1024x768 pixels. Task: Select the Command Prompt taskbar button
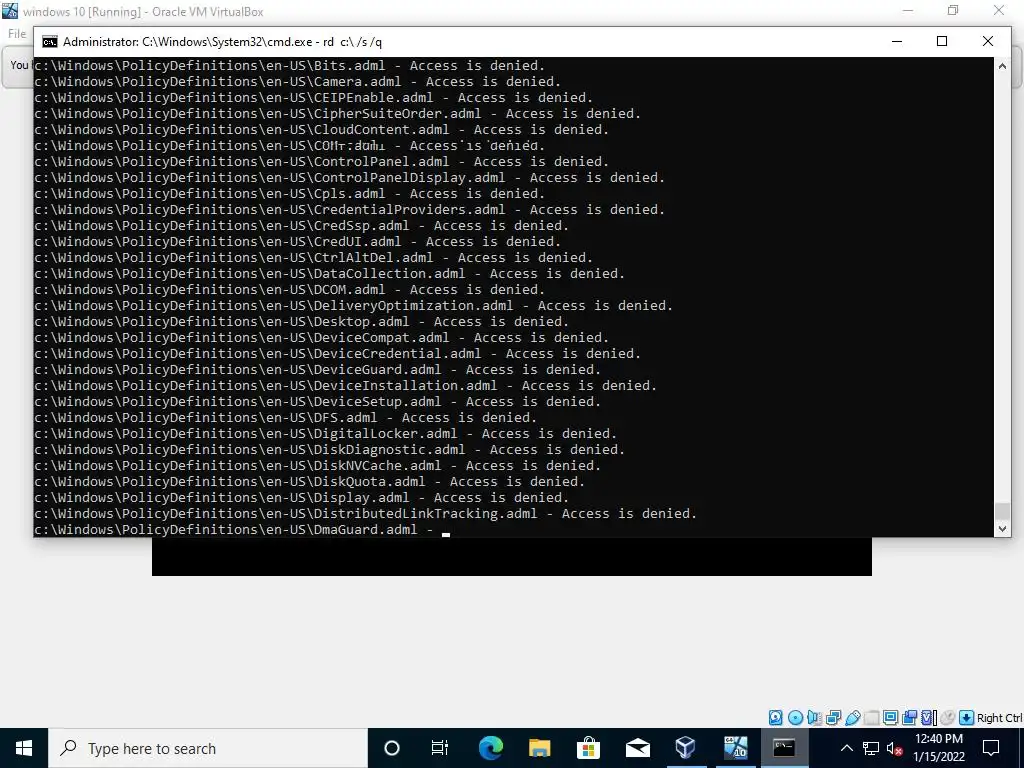(784, 748)
